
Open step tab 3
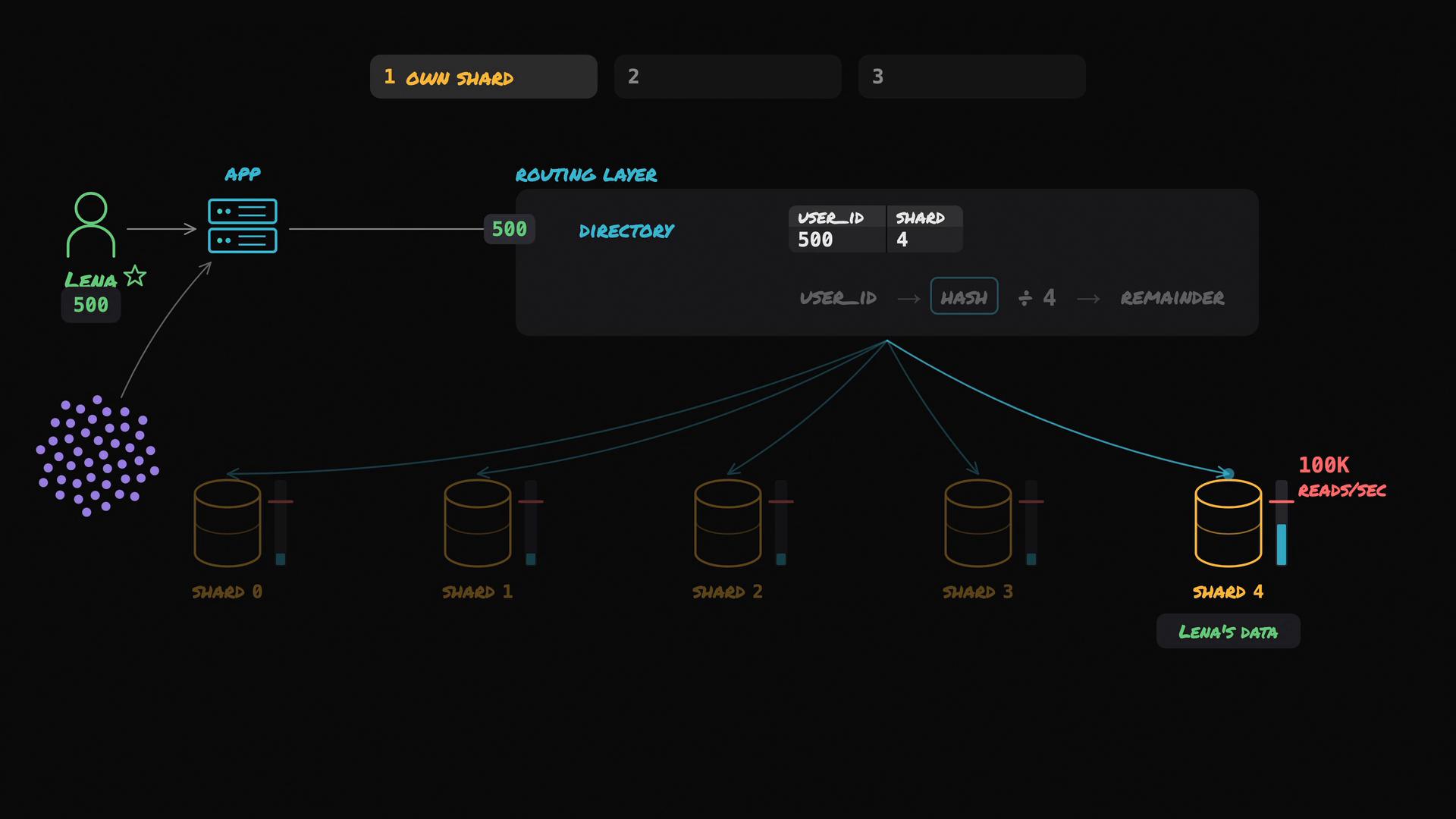click(x=971, y=77)
